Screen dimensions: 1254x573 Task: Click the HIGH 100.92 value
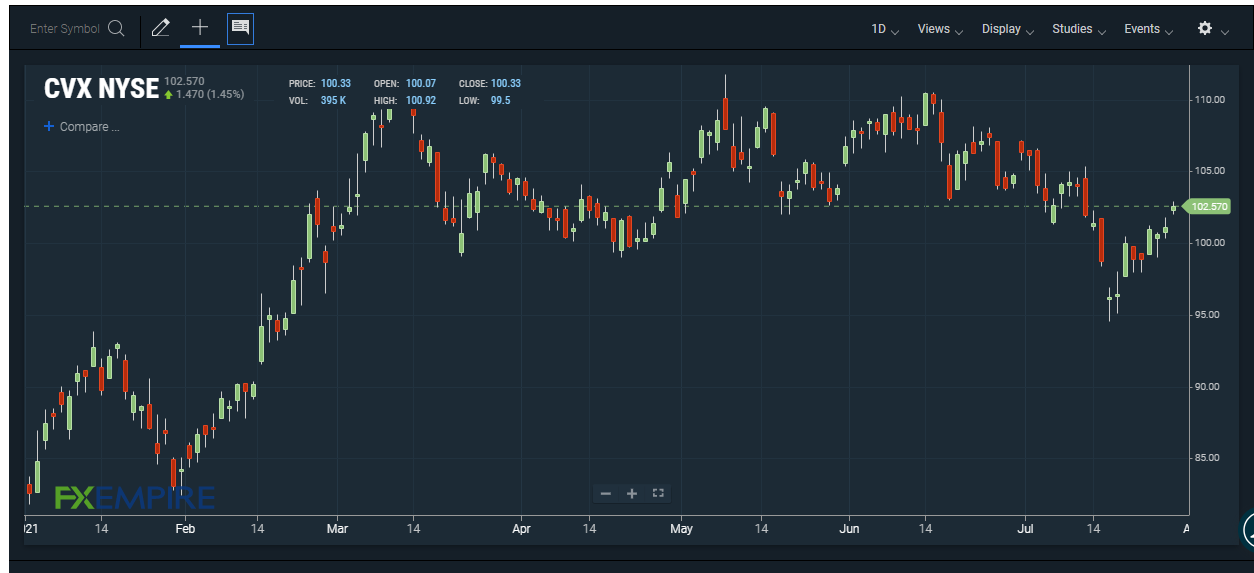pos(421,100)
